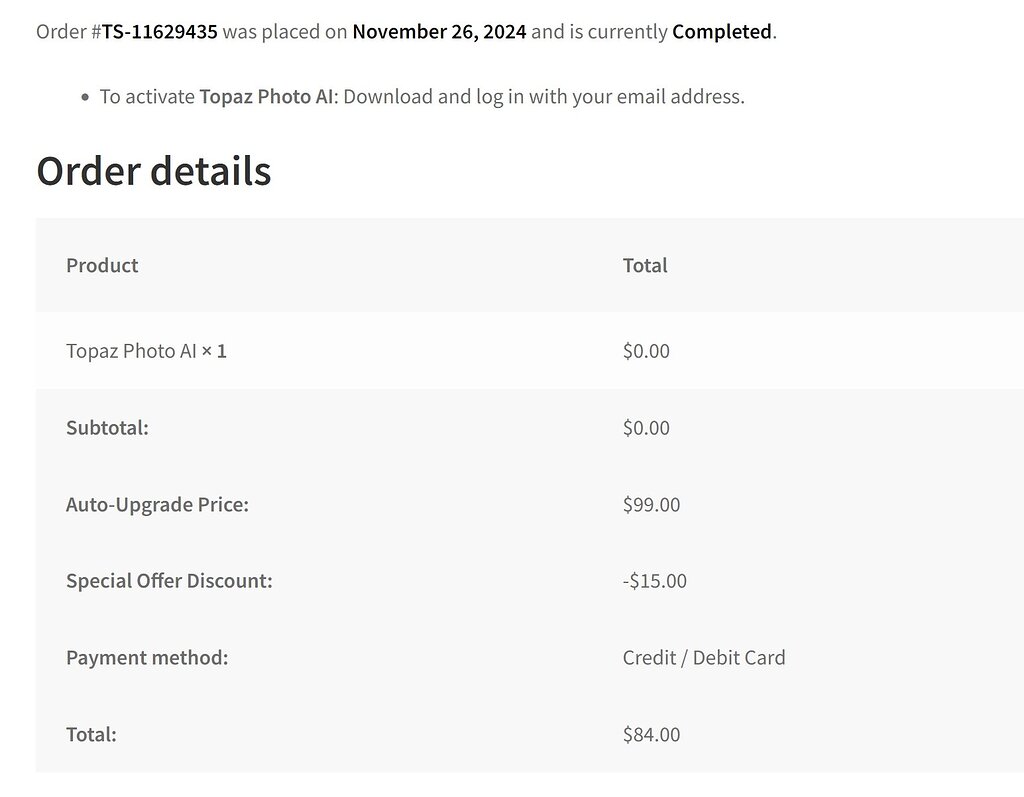Click the Special Offer Discount label
Screen dimensions: 1024x797
click(x=169, y=581)
